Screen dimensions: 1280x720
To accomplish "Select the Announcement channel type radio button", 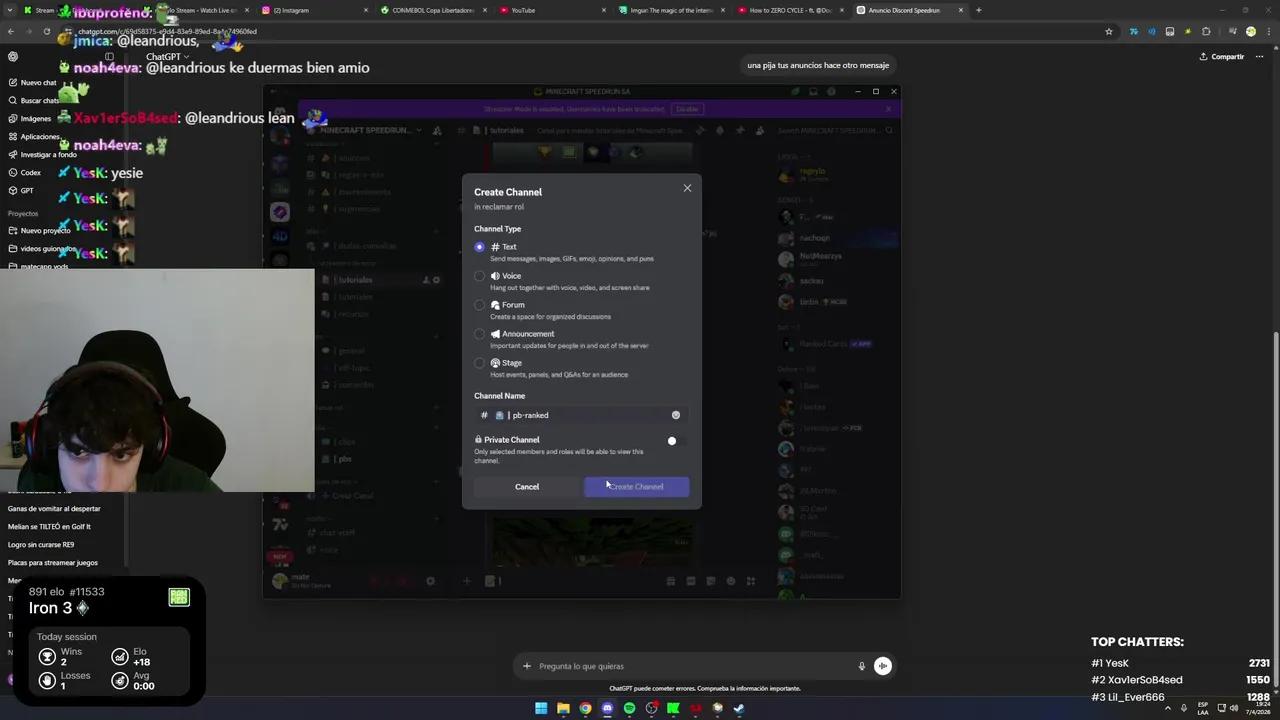I will pyautogui.click(x=479, y=334).
